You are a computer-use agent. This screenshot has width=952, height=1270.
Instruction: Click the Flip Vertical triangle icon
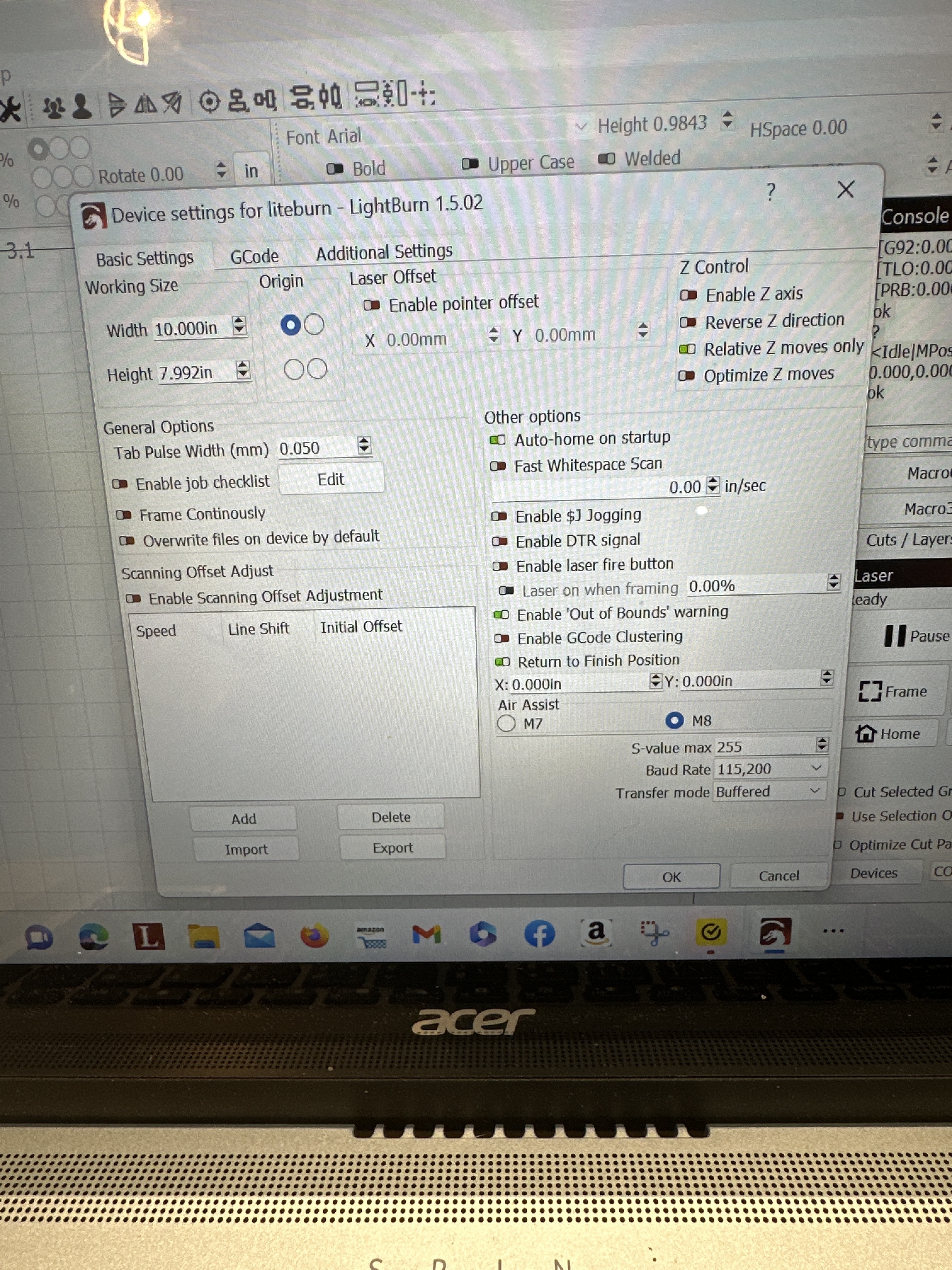point(117,105)
